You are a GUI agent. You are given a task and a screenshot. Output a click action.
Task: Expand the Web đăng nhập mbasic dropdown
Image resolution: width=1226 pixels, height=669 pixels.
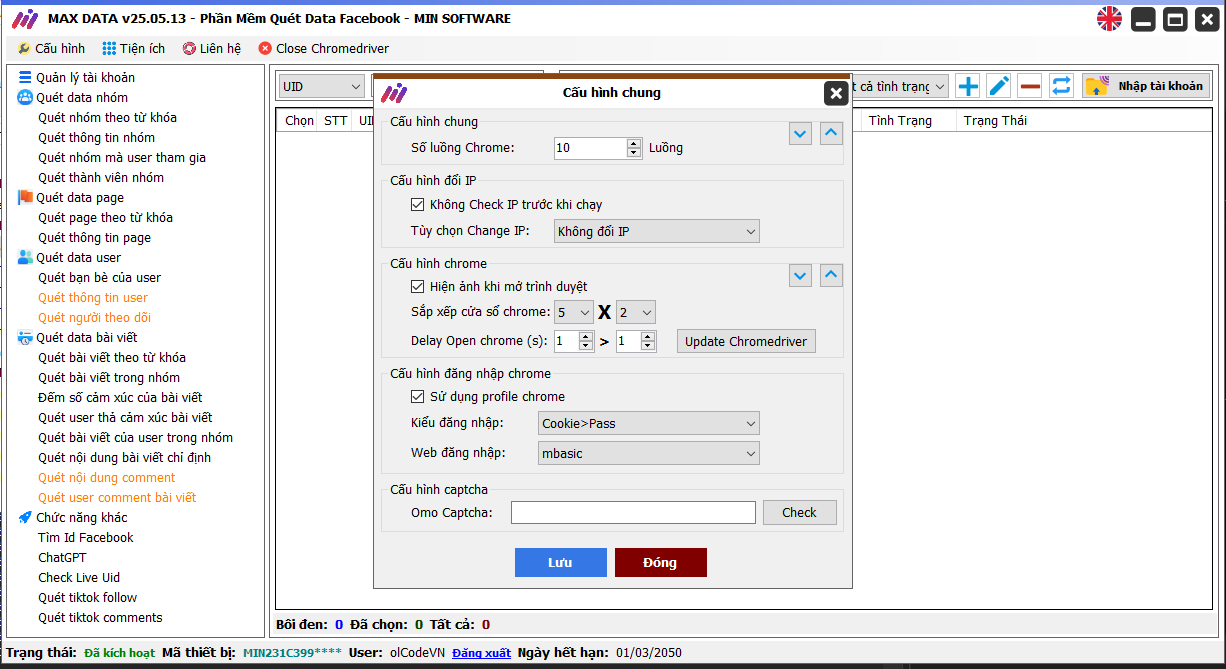coord(648,454)
